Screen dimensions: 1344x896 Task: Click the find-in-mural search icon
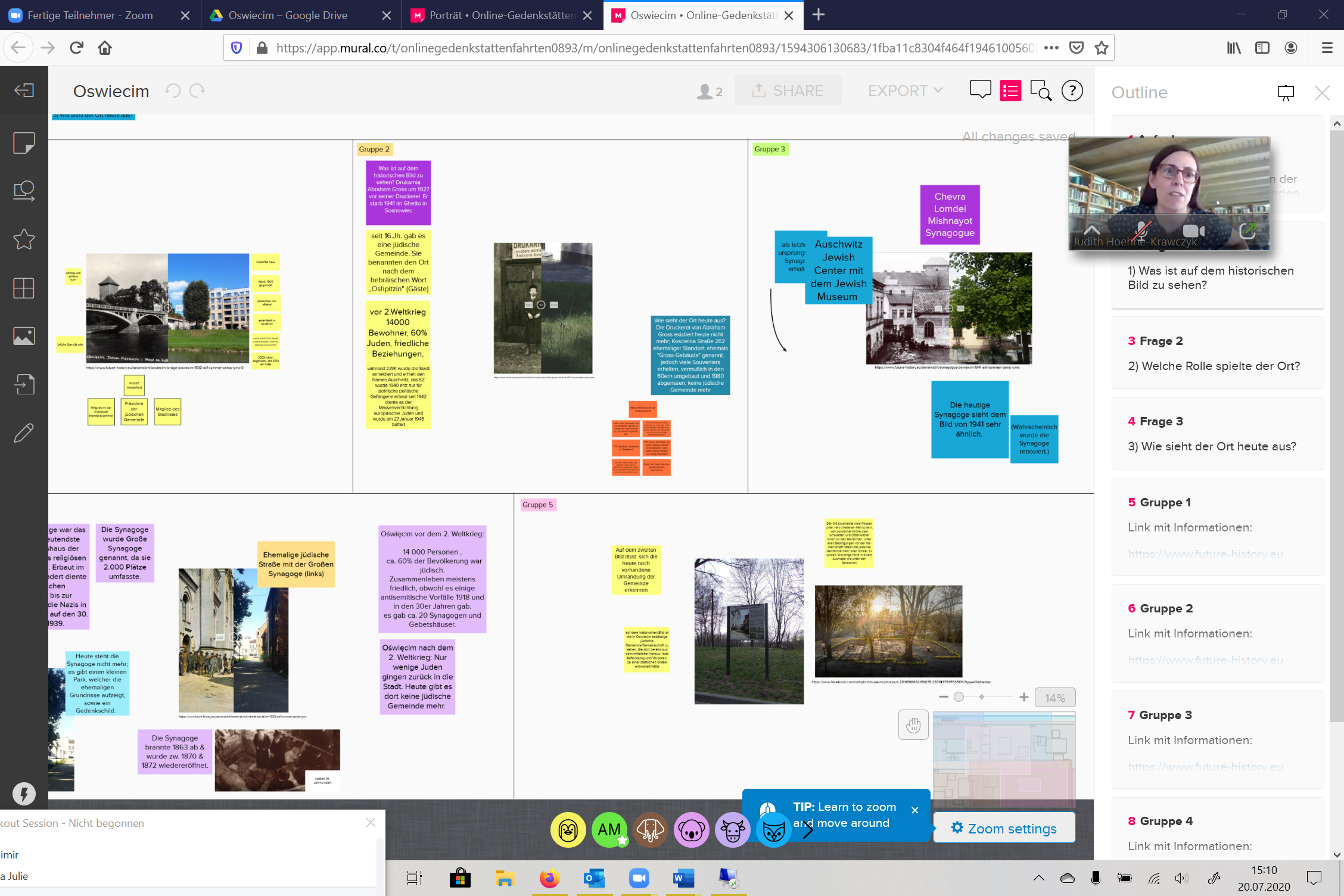1041,91
